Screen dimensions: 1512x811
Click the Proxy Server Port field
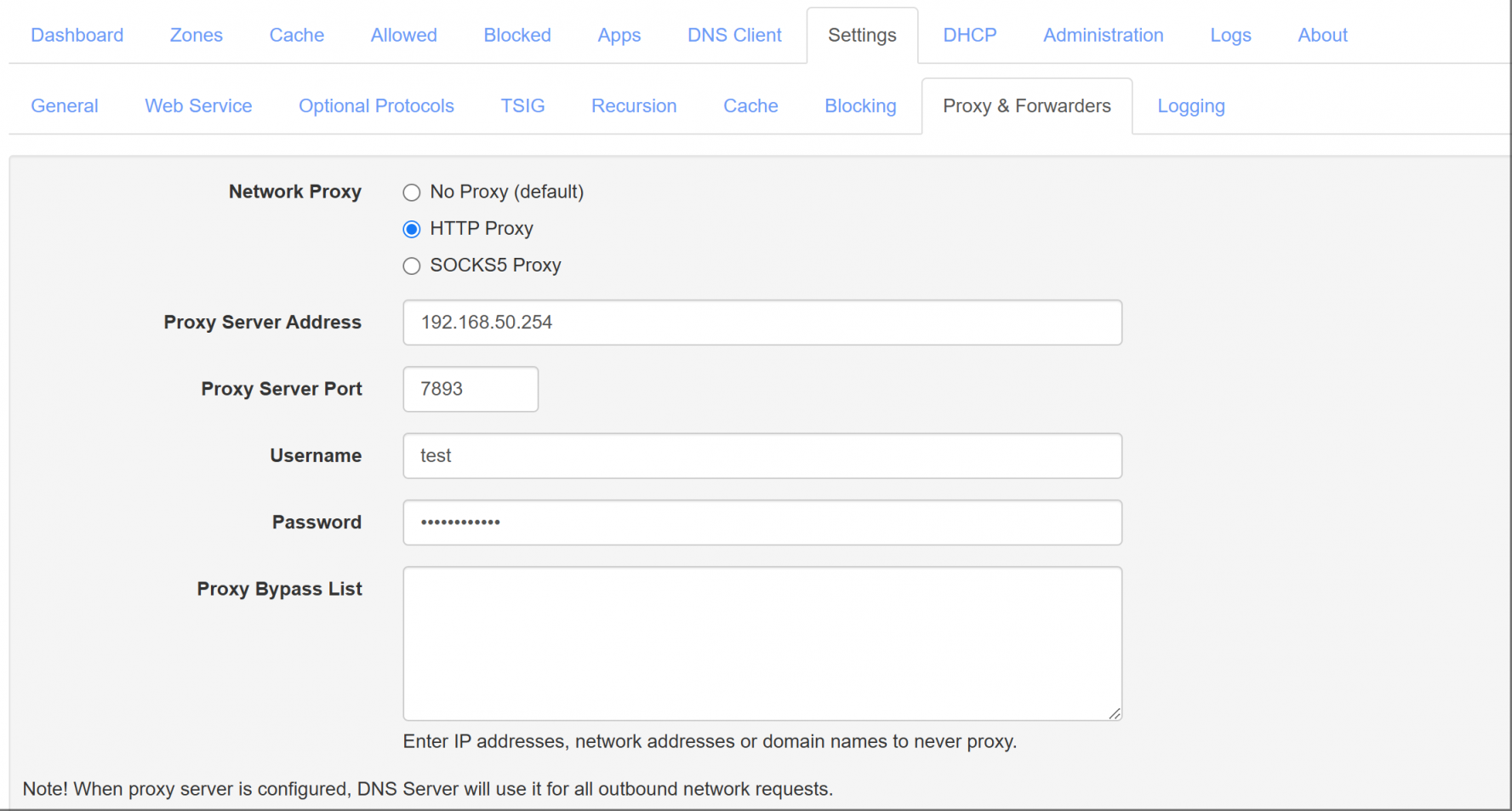(470, 389)
